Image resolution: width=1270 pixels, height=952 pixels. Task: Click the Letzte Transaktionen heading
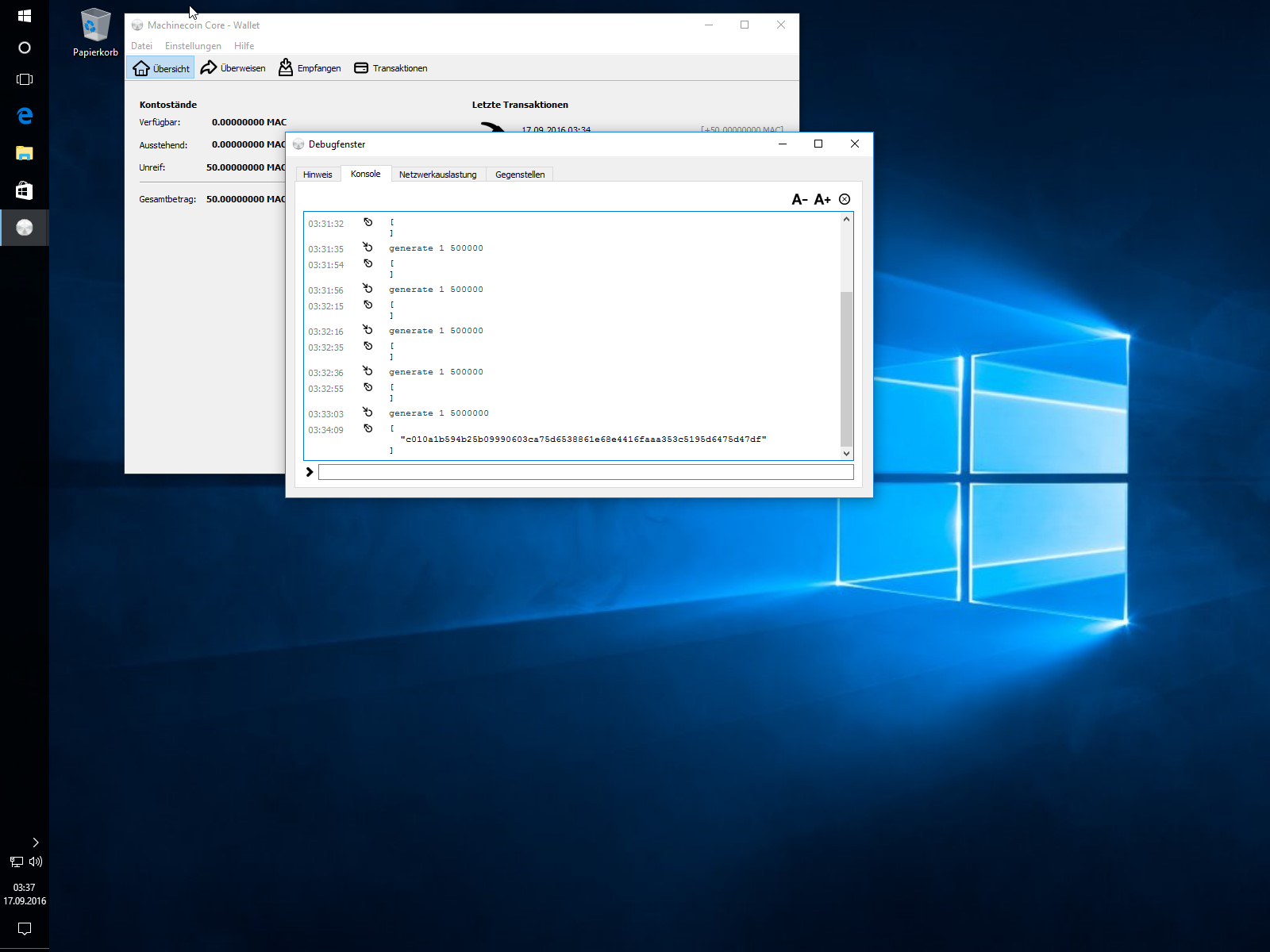(520, 105)
